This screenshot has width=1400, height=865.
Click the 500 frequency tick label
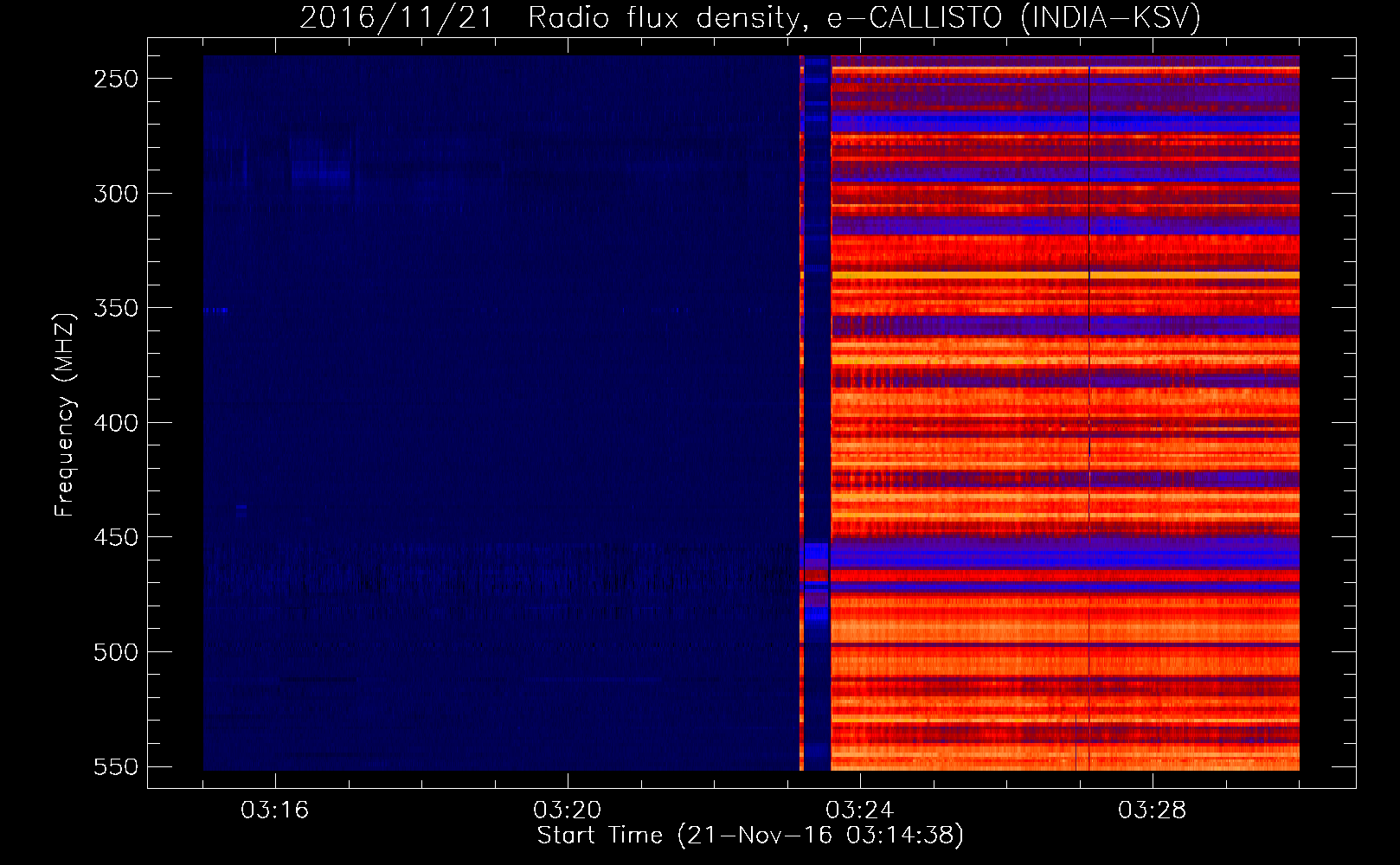[x=116, y=652]
